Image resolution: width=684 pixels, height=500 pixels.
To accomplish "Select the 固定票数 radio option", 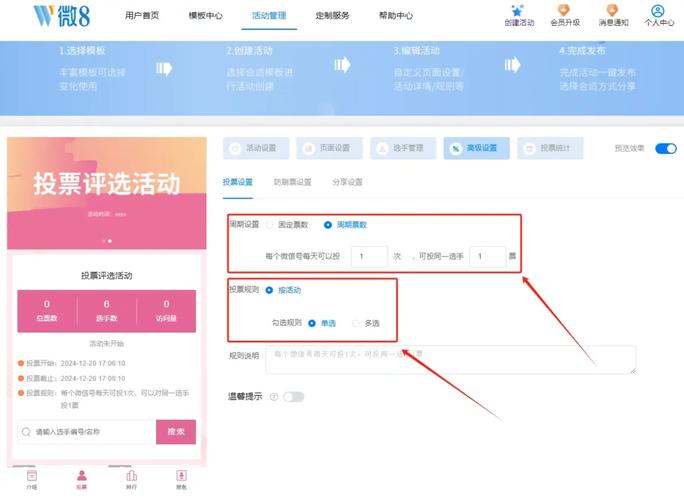I will coord(269,224).
